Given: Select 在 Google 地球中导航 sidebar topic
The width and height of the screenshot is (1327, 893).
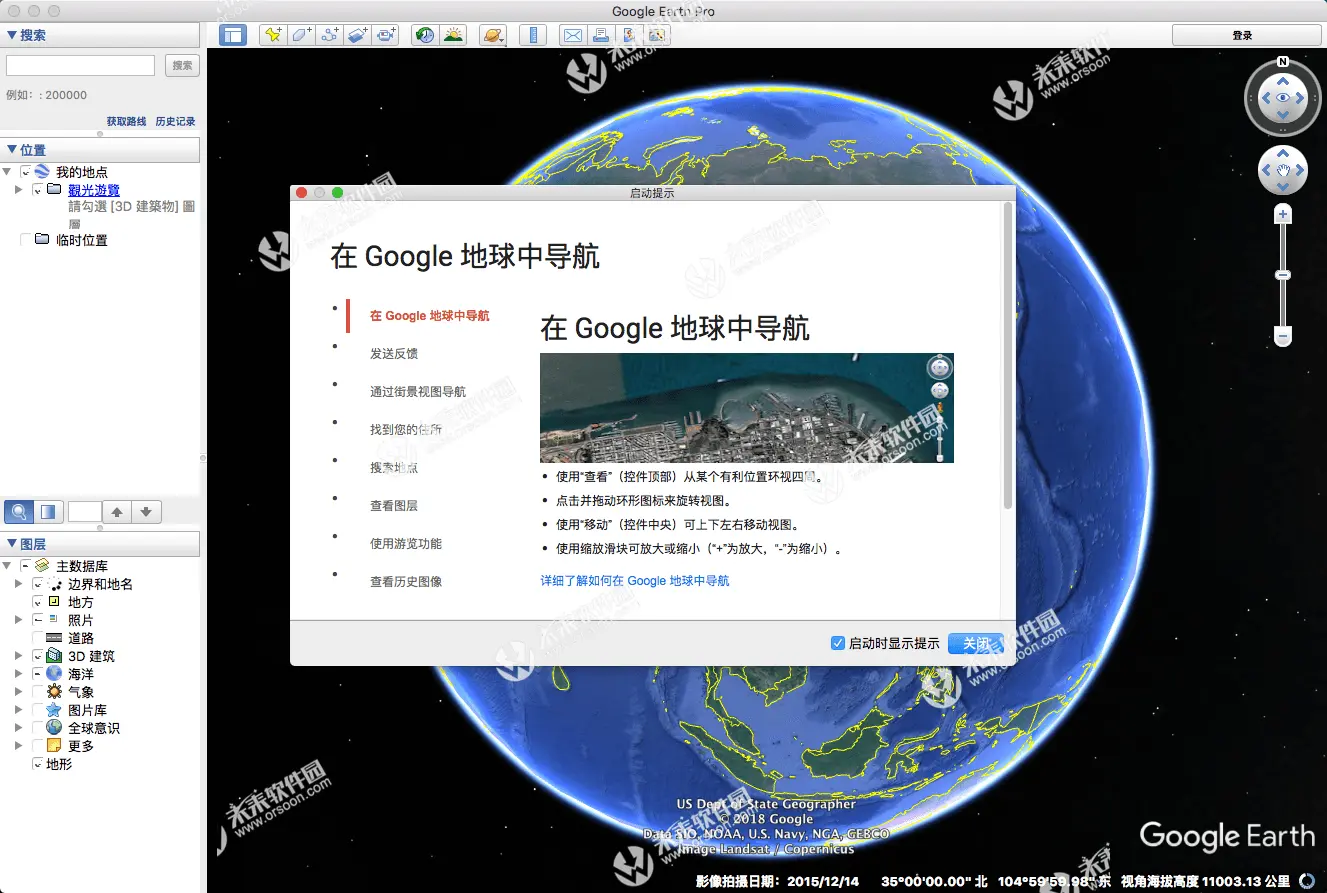Looking at the screenshot, I should [430, 316].
